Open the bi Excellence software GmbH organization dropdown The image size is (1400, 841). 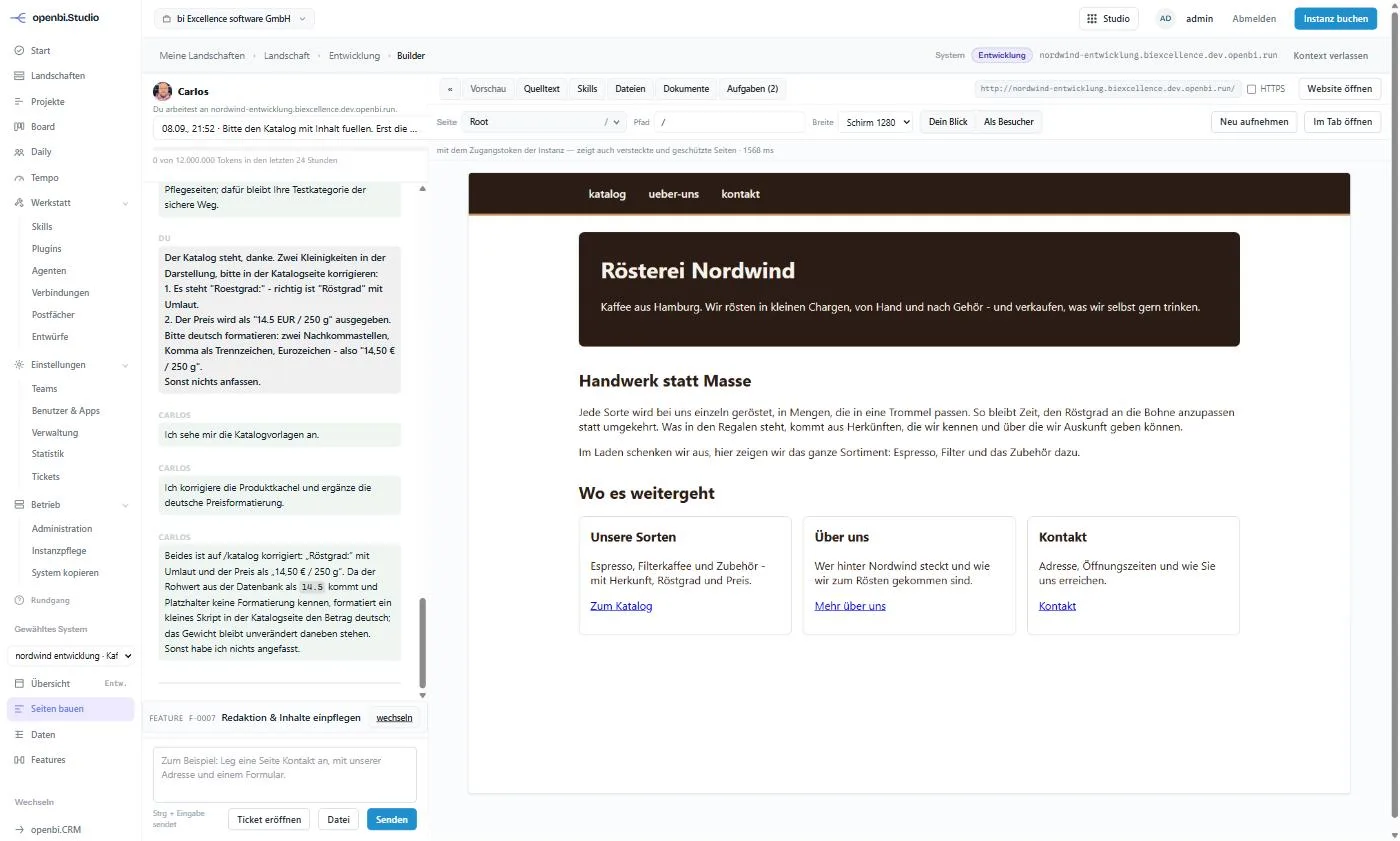234,19
